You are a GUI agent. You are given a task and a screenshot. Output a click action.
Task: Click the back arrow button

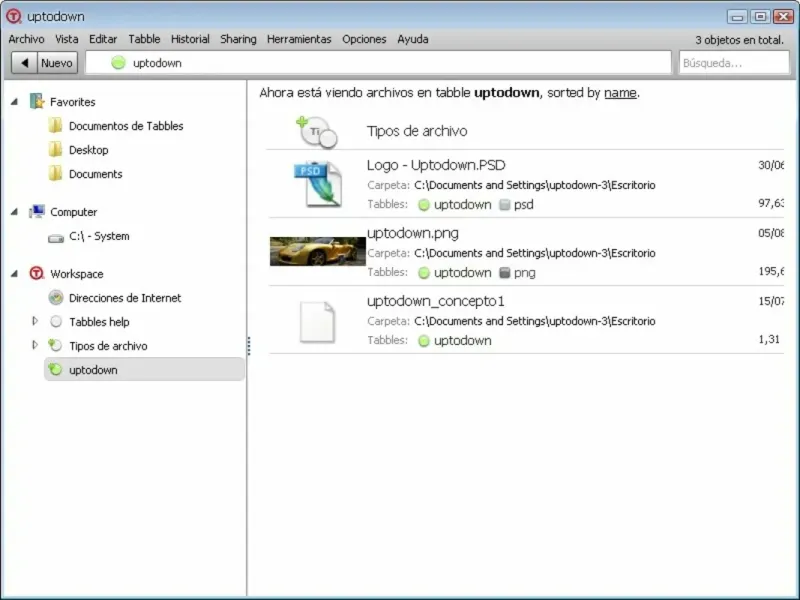24,63
